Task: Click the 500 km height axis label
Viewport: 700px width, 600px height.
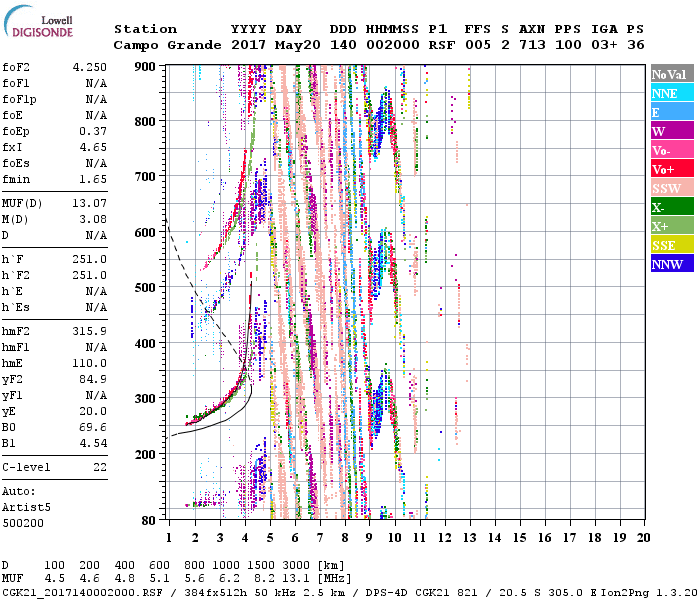Action: [145, 288]
